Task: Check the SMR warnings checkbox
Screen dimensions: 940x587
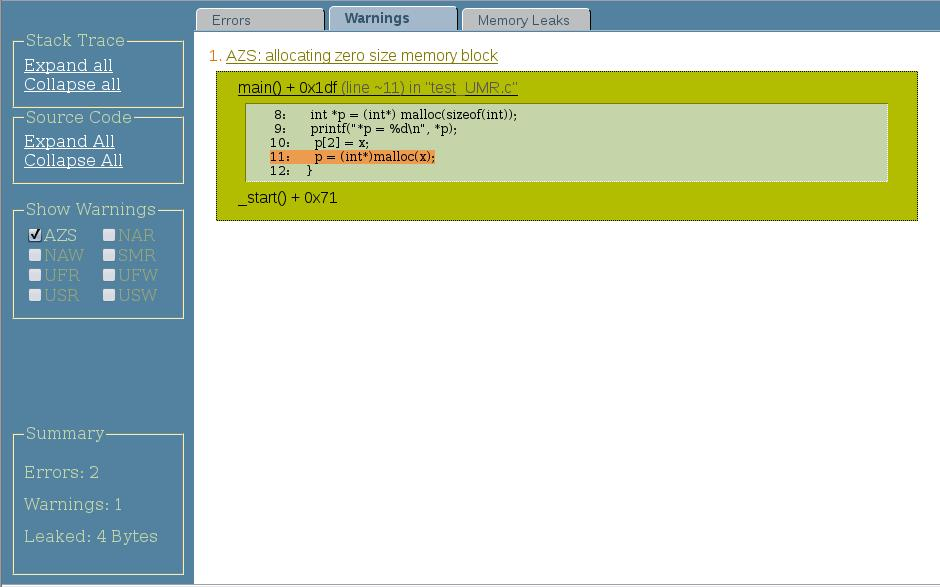Action: click(109, 255)
